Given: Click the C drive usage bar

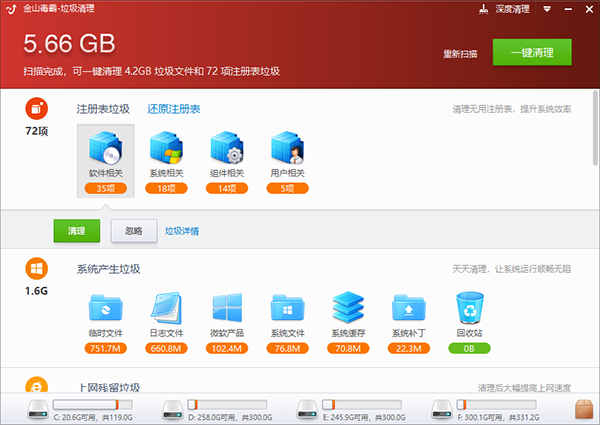Looking at the screenshot, I should 93,405.
